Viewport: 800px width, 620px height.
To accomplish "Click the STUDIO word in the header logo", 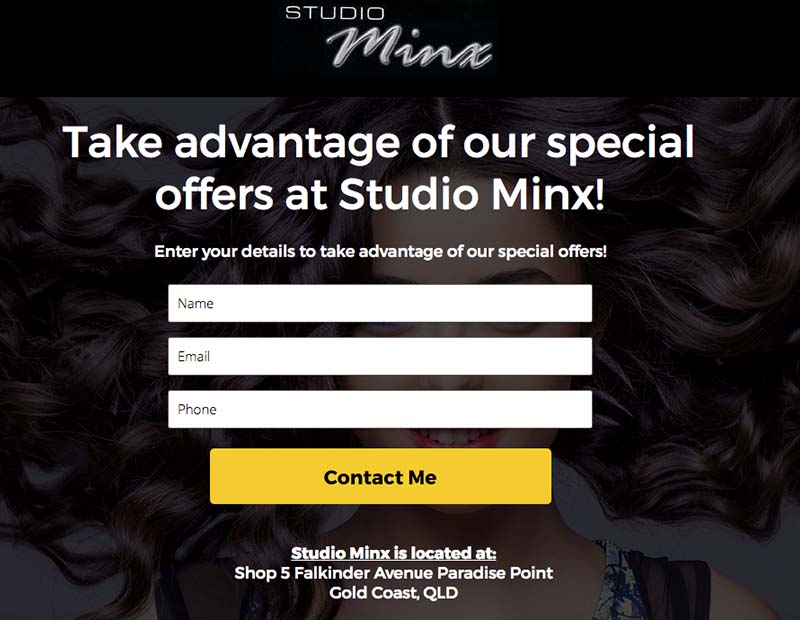I will [x=335, y=13].
